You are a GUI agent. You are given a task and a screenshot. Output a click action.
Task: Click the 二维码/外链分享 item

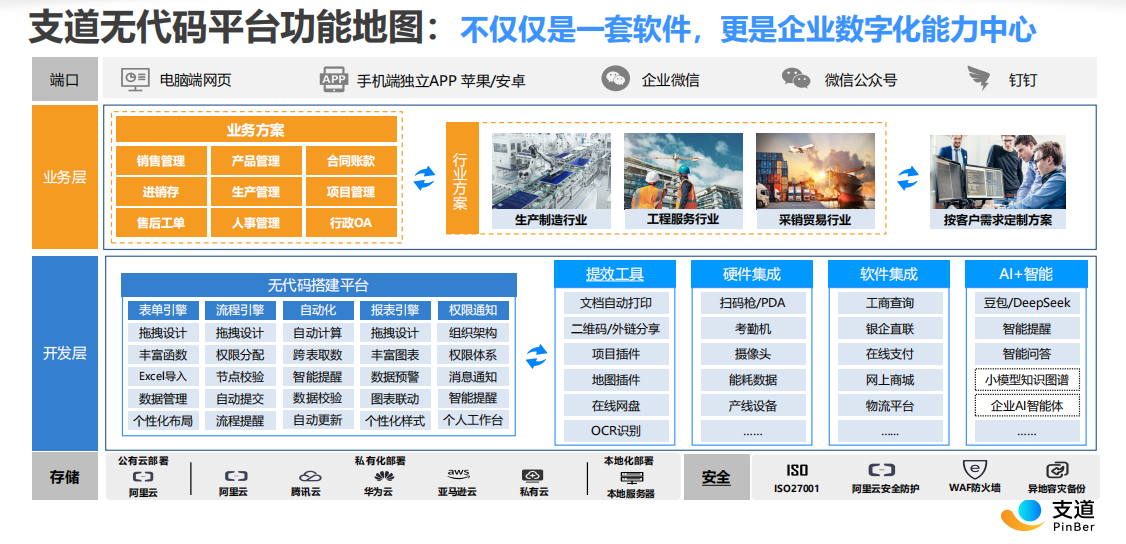click(616, 328)
